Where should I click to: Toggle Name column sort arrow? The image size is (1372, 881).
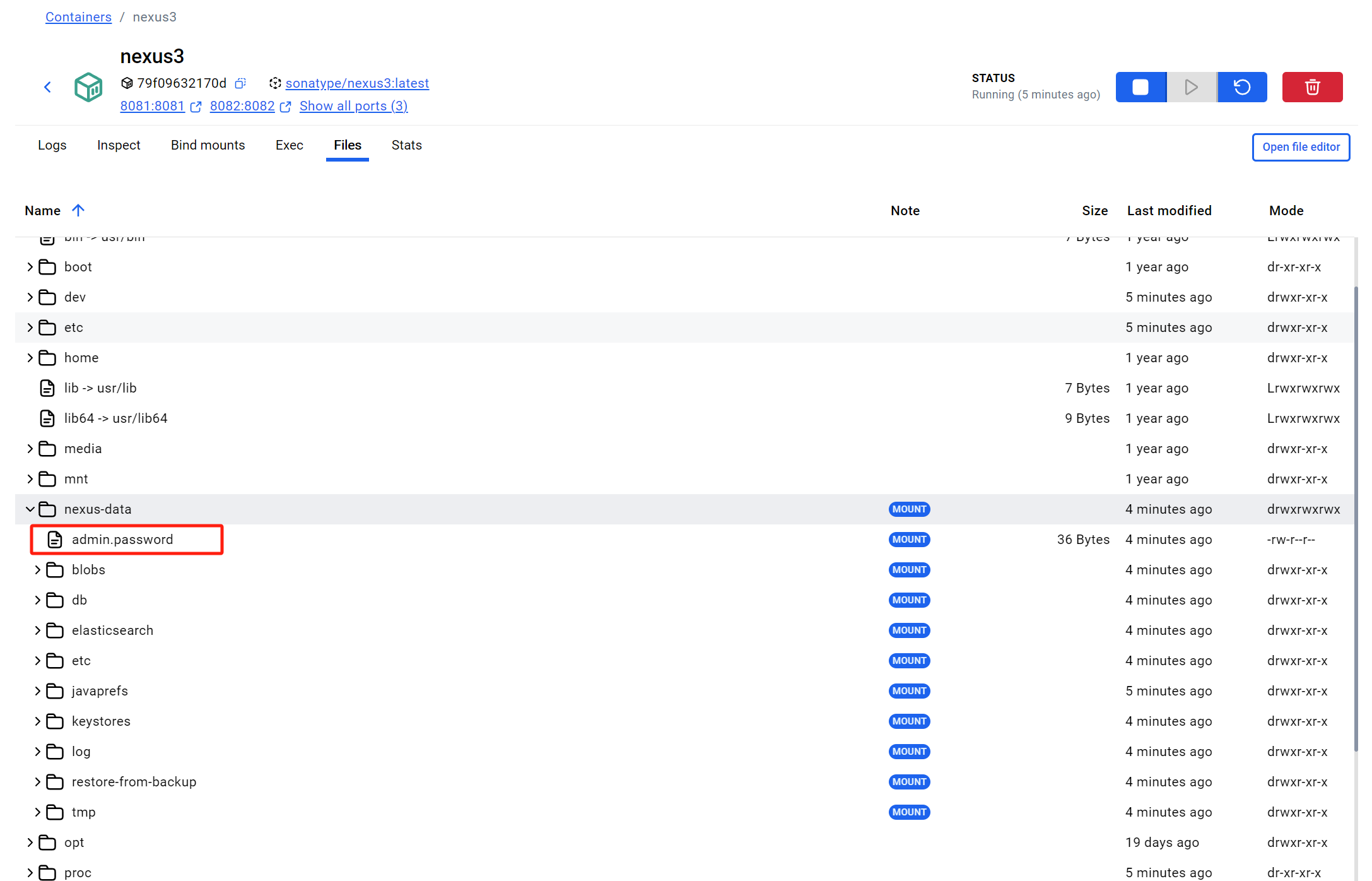point(78,210)
